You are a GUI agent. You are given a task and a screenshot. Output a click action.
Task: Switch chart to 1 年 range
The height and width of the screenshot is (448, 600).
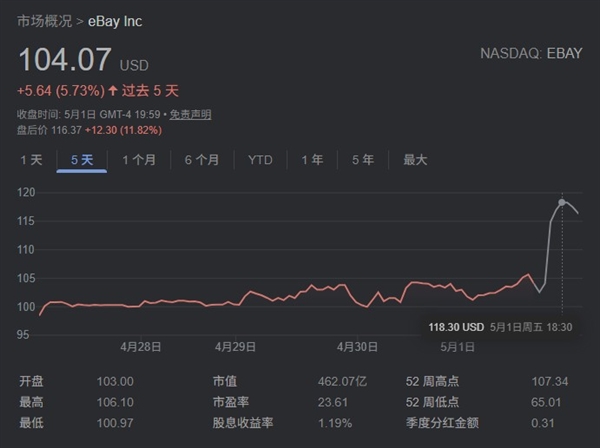312,160
